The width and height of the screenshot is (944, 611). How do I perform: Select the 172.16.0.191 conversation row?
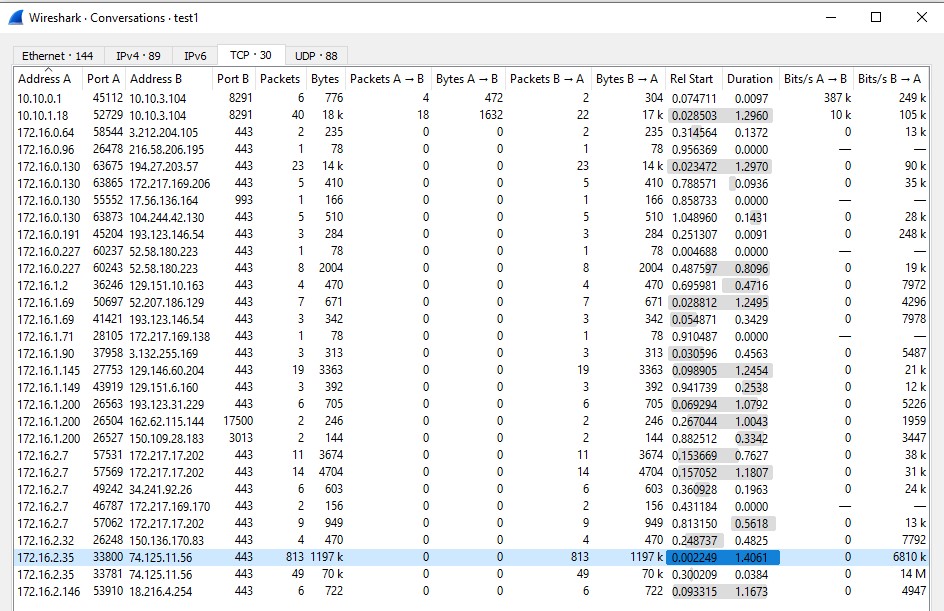pos(471,234)
